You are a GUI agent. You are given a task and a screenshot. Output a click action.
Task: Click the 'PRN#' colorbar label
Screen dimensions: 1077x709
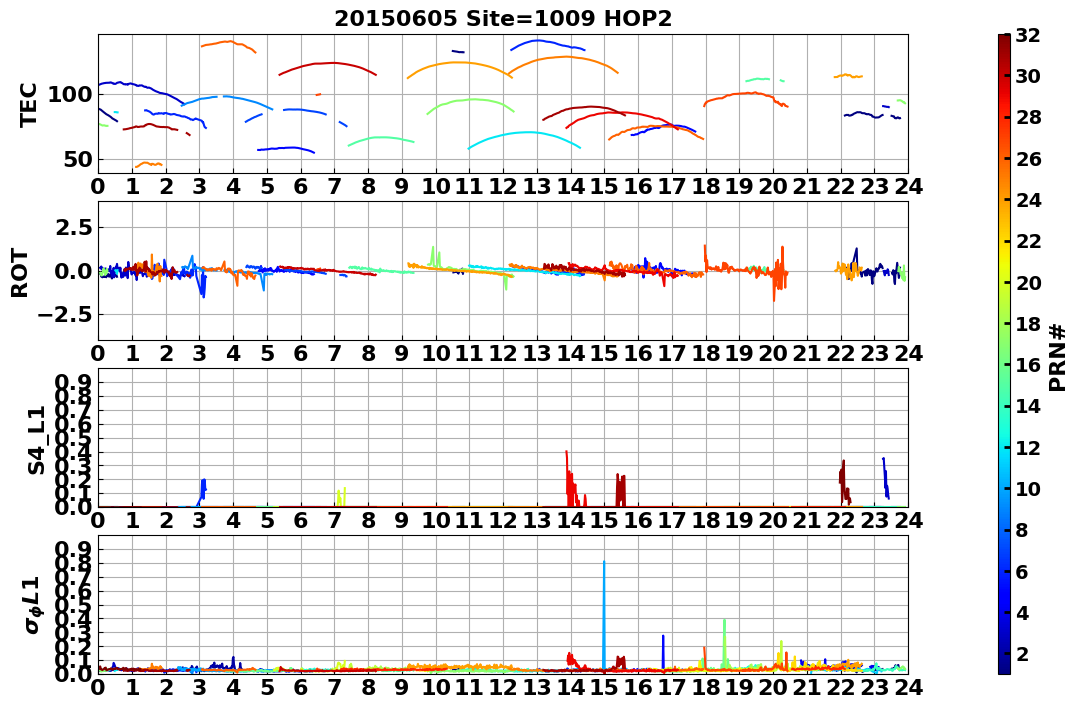pos(1058,358)
